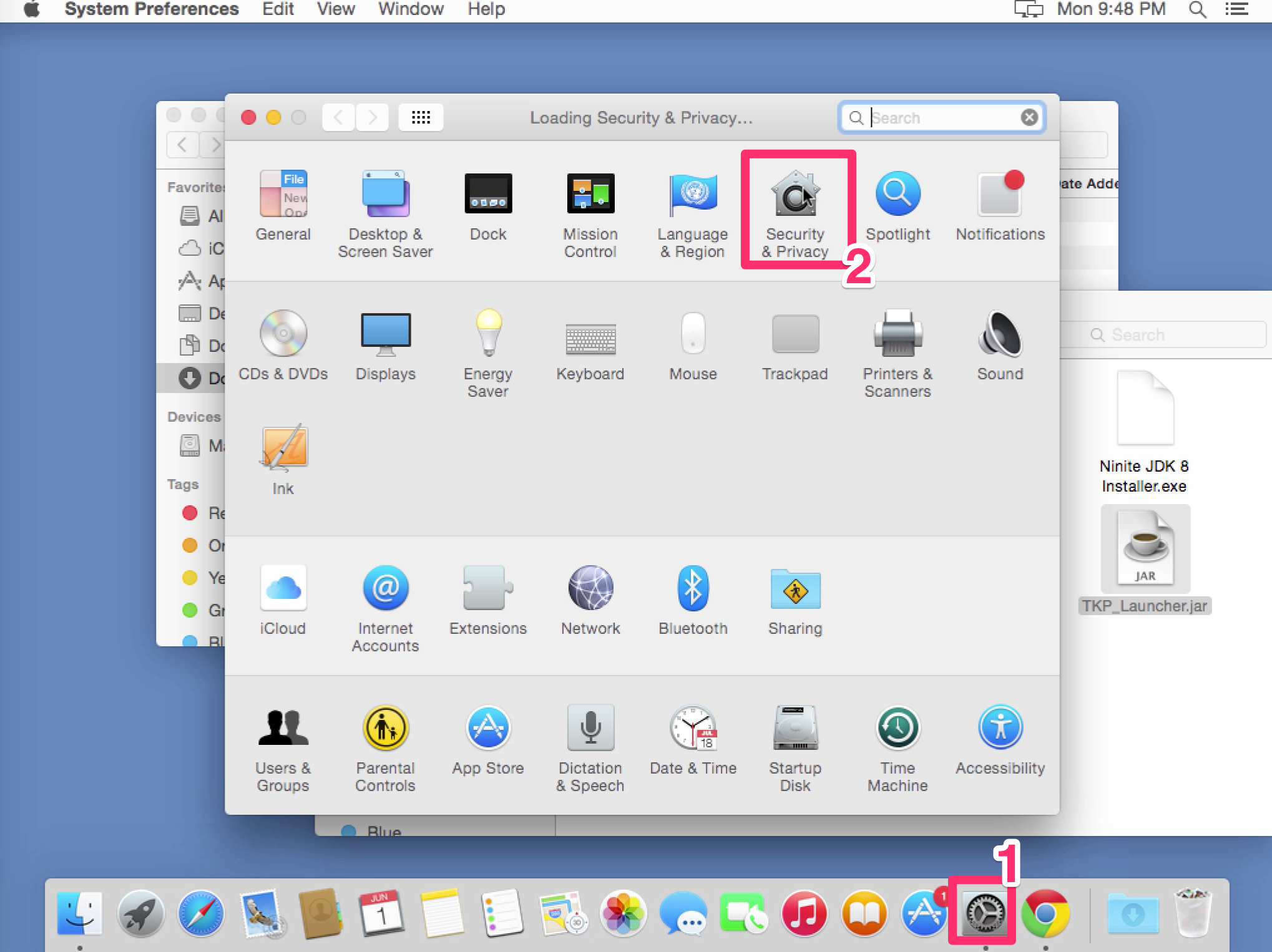Open the Spotlight preference pane

click(897, 209)
